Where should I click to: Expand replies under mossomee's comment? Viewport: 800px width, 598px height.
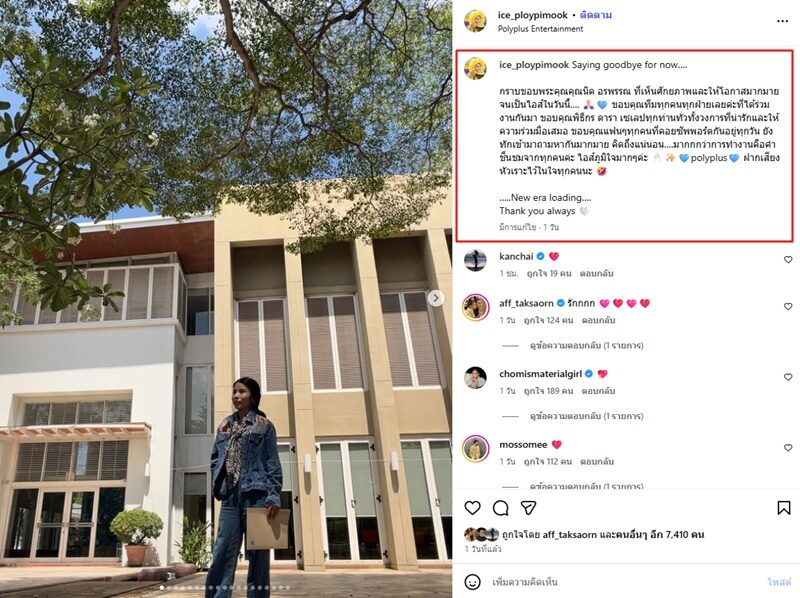(586, 486)
